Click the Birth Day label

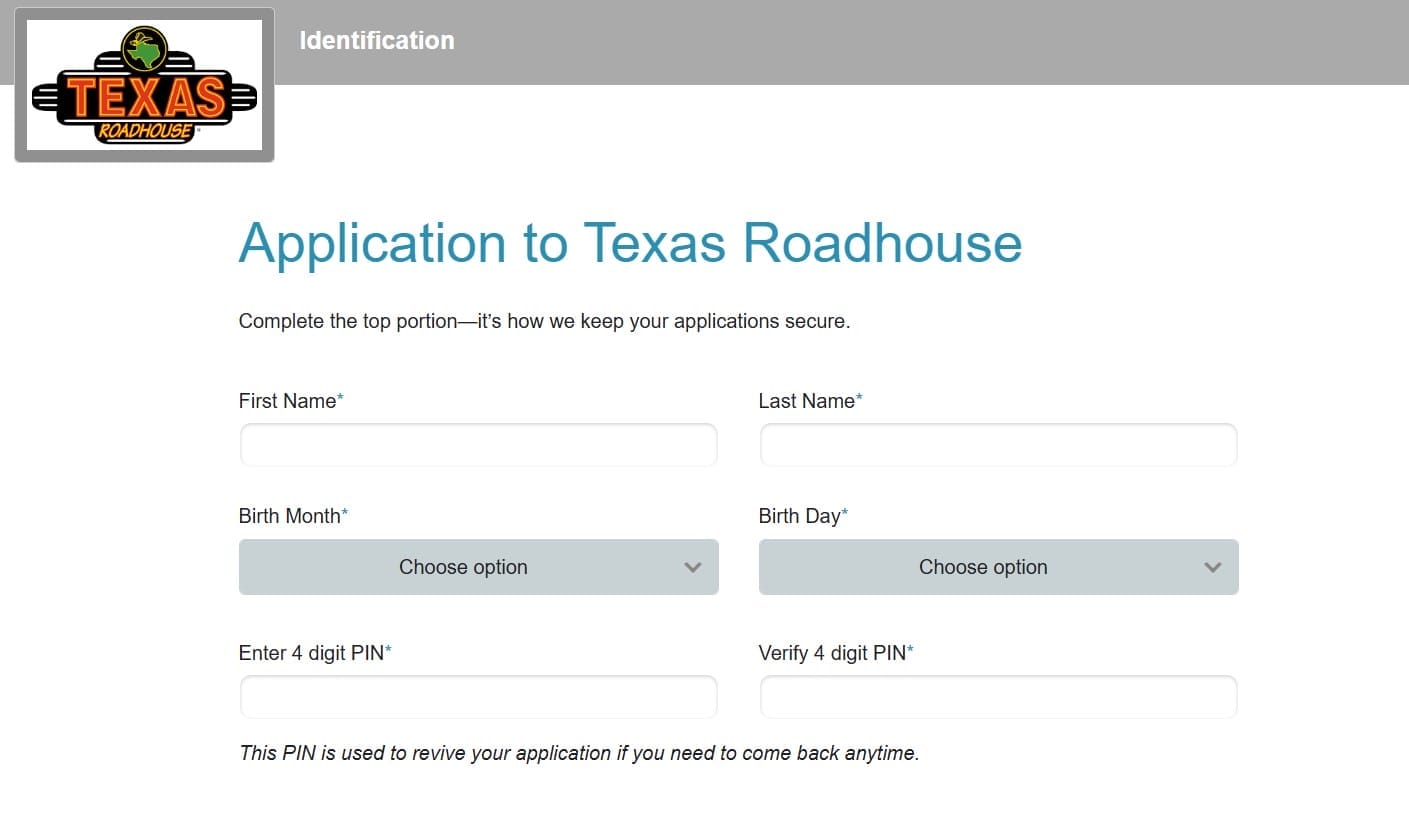click(x=803, y=516)
